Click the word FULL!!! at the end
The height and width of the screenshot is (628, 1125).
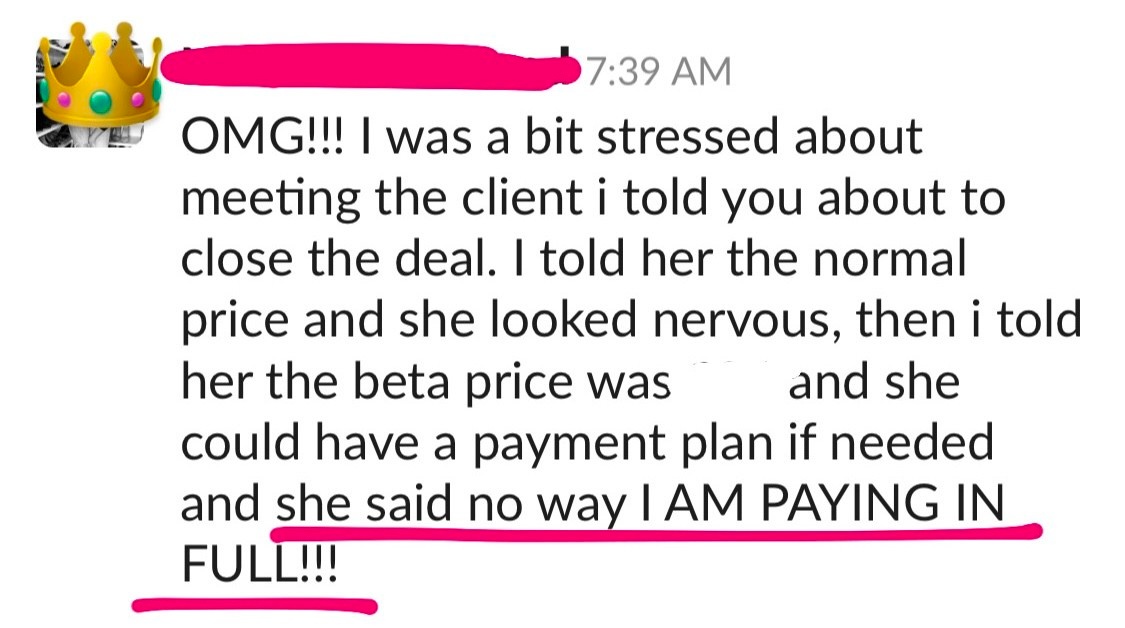tap(258, 565)
